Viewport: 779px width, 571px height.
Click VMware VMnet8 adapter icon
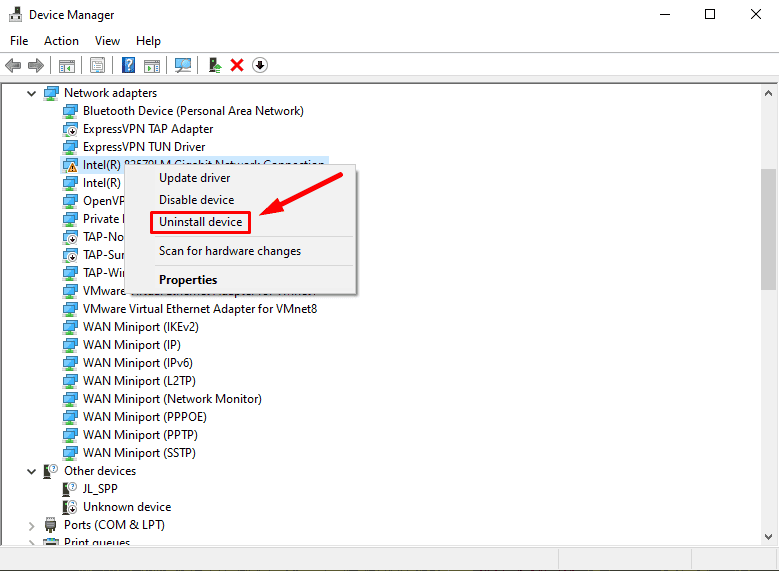point(70,309)
